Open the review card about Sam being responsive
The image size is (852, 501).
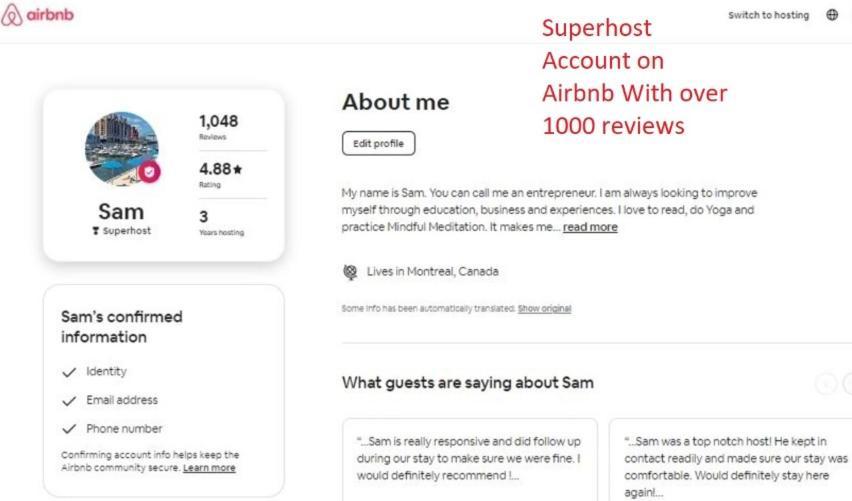(470, 459)
